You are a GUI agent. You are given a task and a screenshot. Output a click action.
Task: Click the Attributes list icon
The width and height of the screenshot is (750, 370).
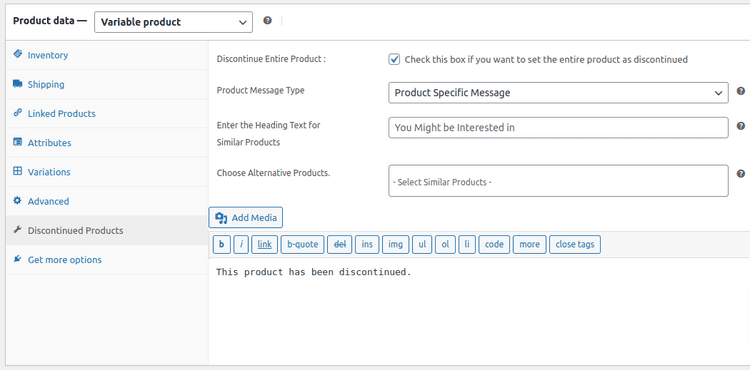click(18, 141)
